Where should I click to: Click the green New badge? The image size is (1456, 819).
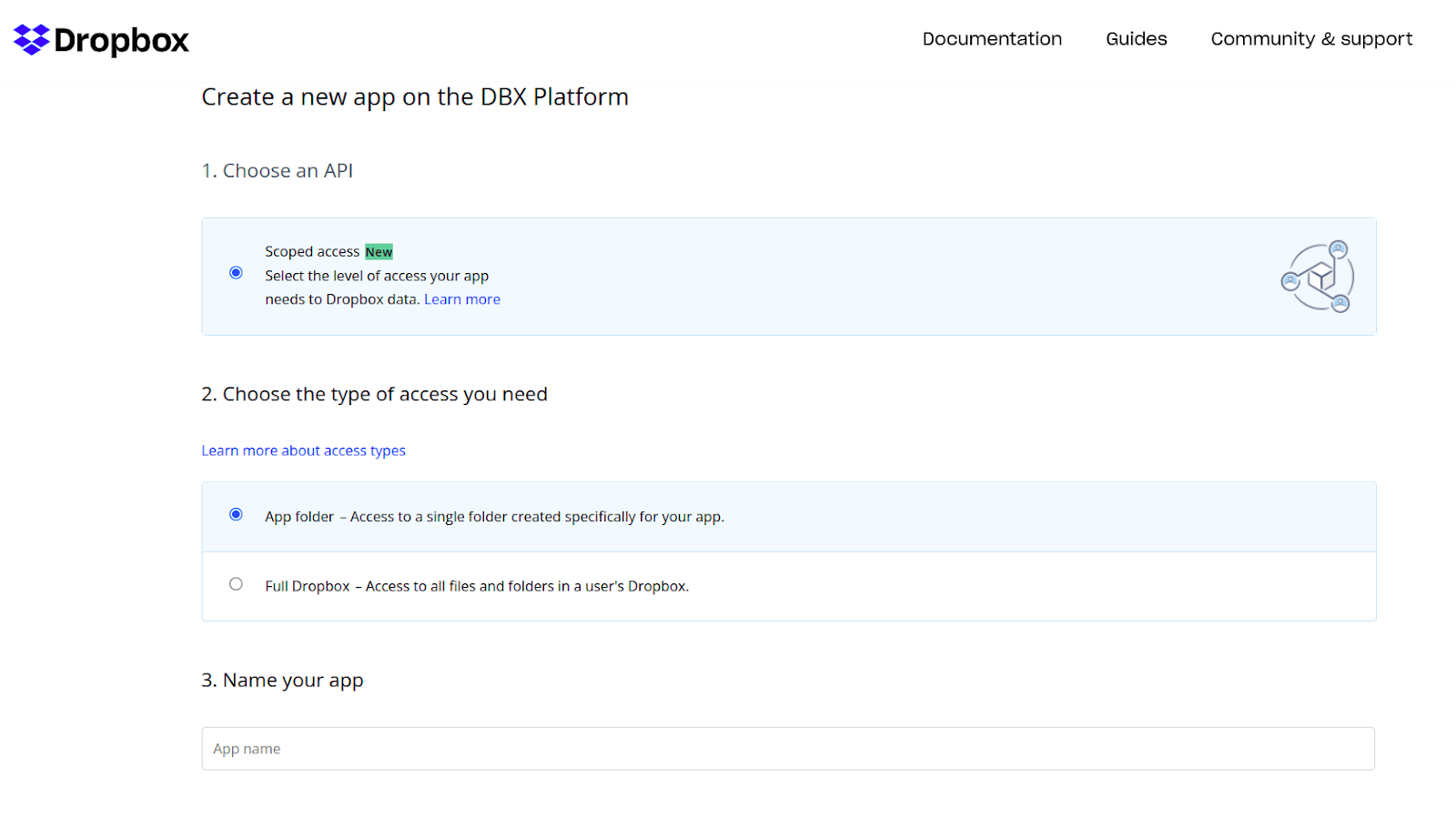(379, 251)
